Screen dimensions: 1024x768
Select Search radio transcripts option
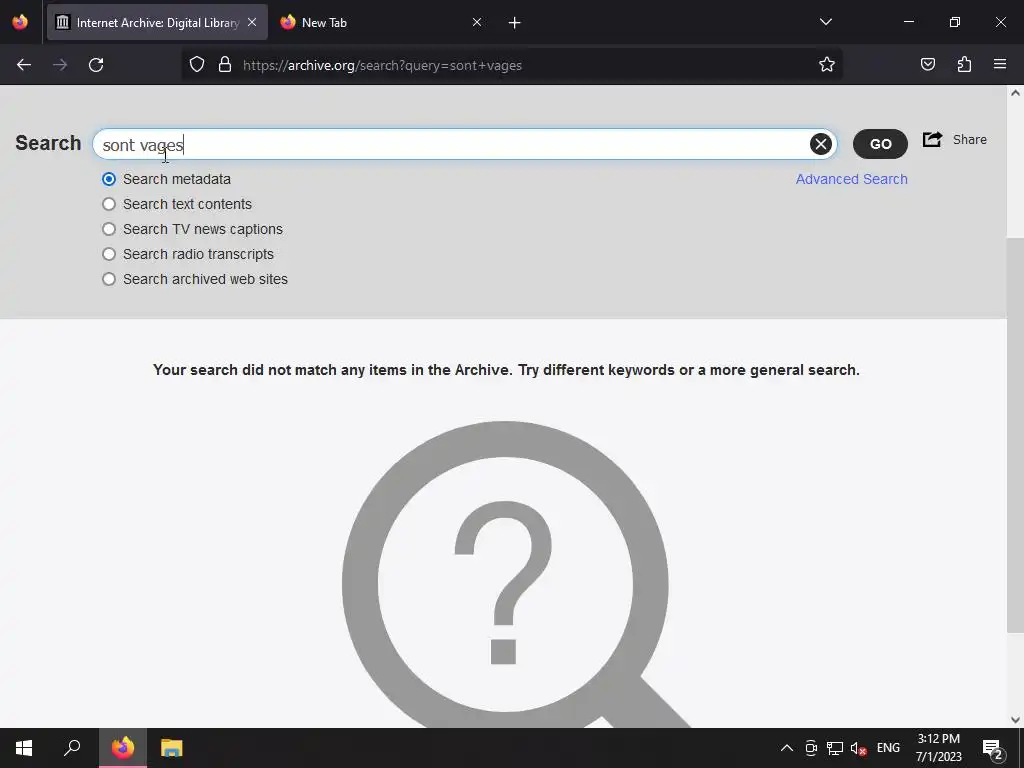tap(109, 254)
